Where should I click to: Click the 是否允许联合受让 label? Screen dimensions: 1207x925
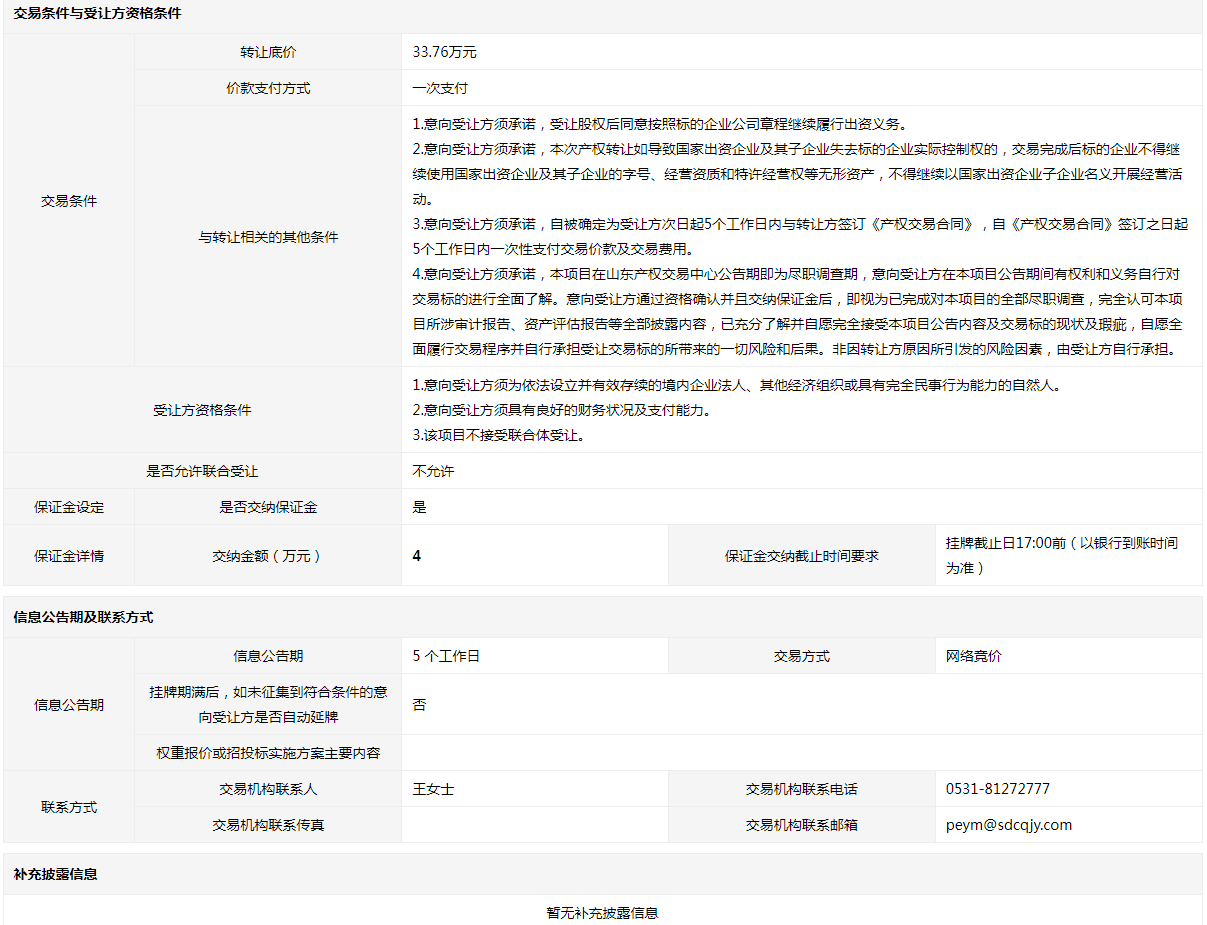[202, 471]
